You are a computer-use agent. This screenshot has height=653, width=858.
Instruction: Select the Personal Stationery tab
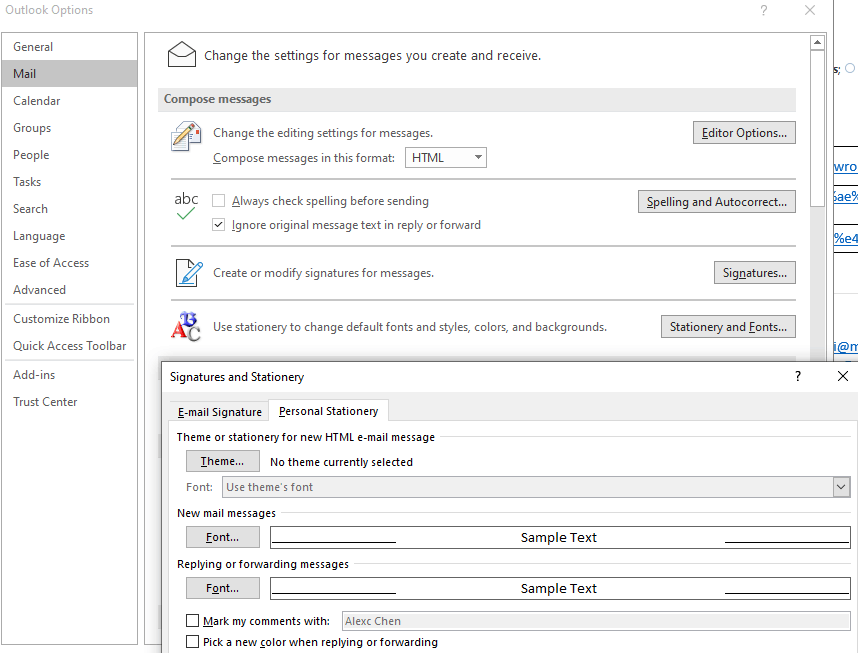tap(328, 411)
